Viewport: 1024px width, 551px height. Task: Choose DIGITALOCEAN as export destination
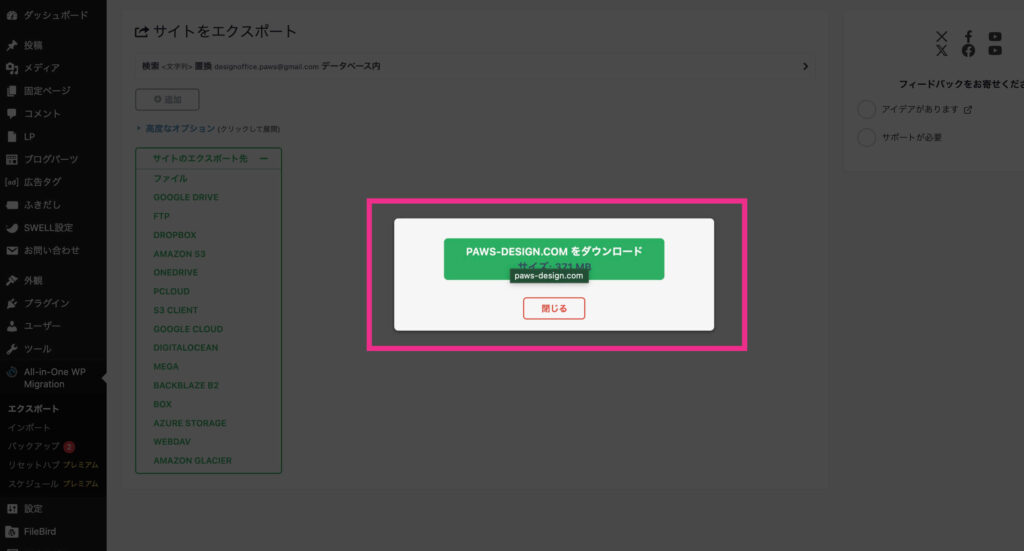[x=185, y=348]
